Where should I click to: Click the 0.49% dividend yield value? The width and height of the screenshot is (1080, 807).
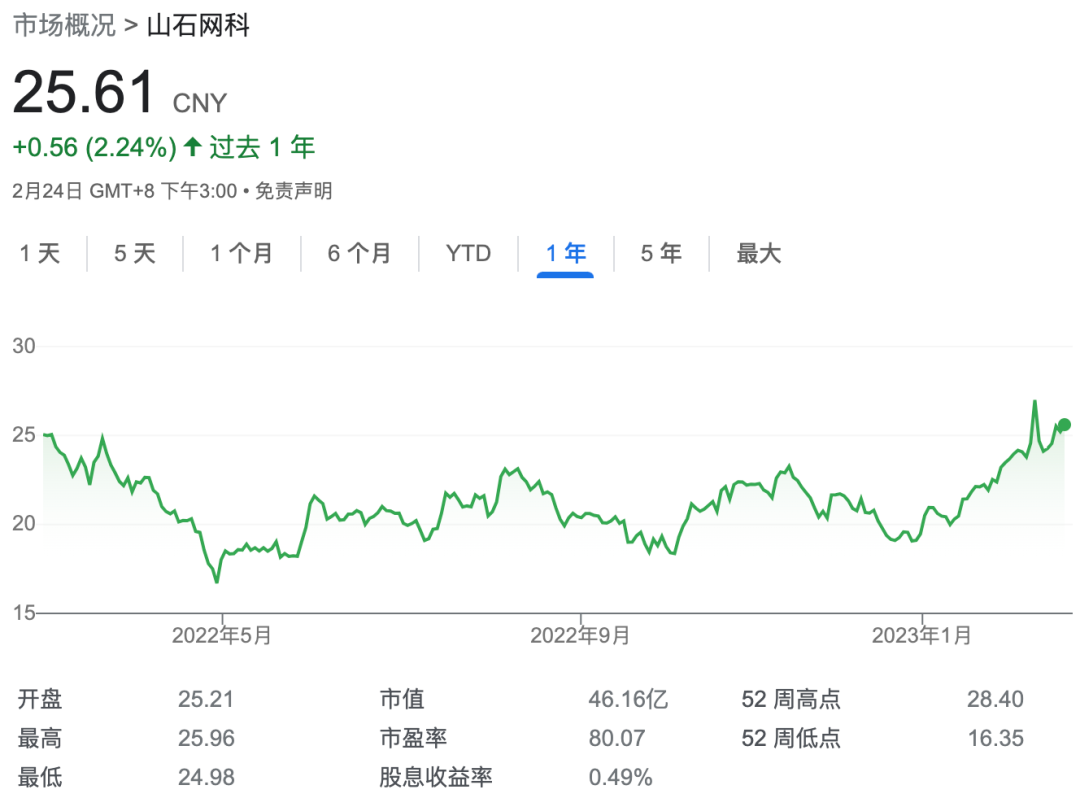620,777
